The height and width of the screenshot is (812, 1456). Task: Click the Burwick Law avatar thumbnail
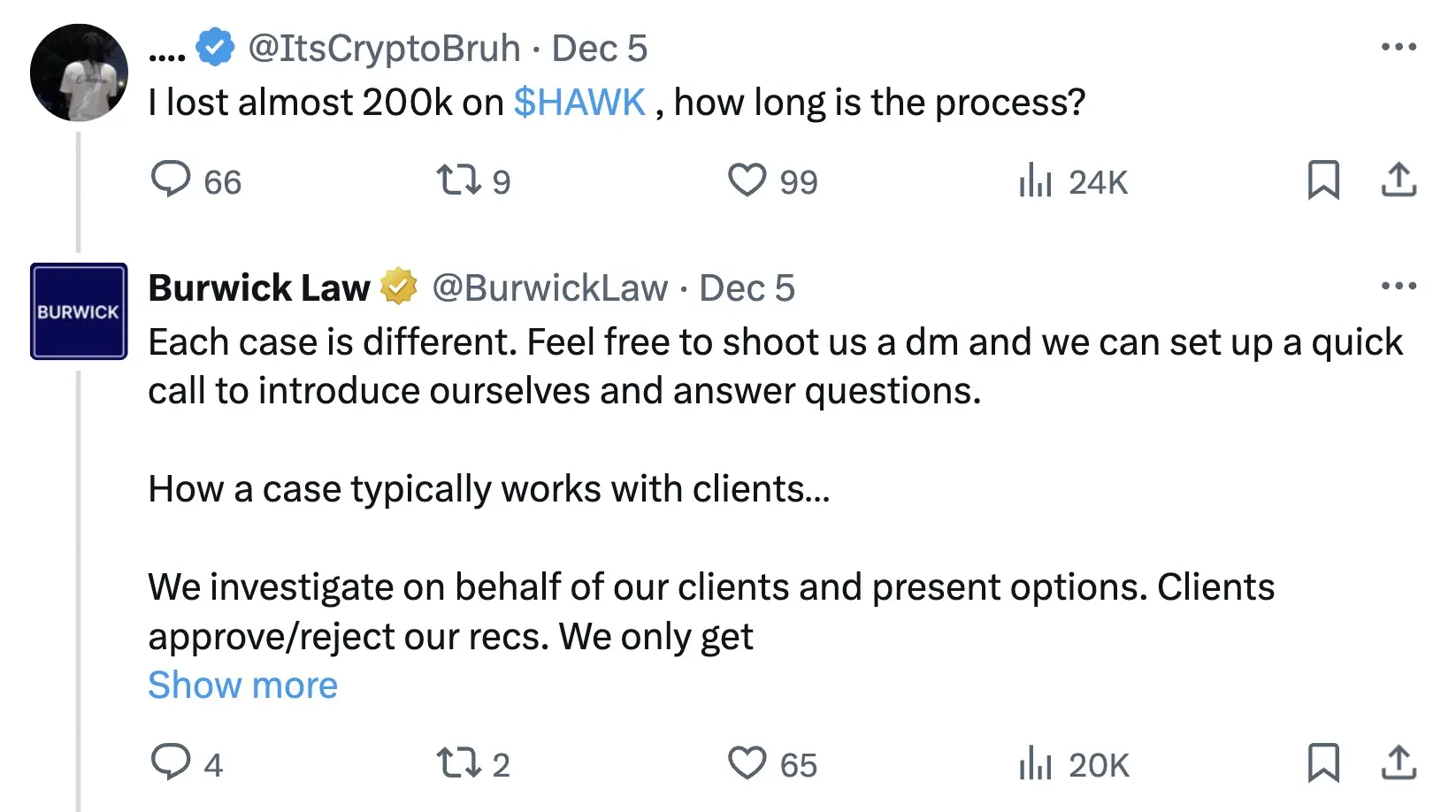[x=79, y=311]
